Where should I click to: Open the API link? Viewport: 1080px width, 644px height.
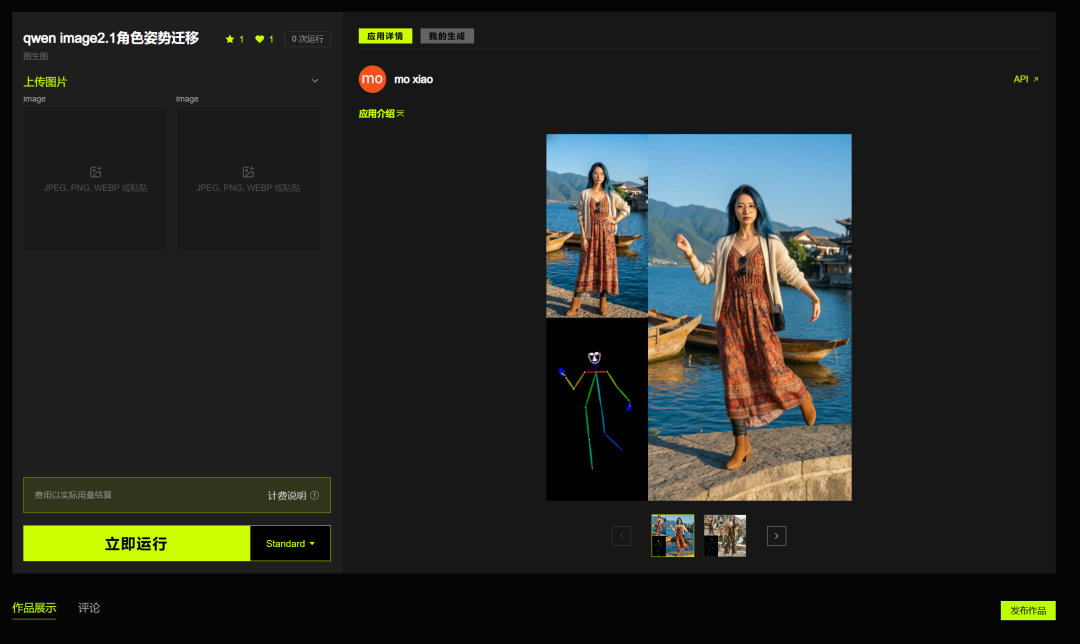click(x=1026, y=79)
